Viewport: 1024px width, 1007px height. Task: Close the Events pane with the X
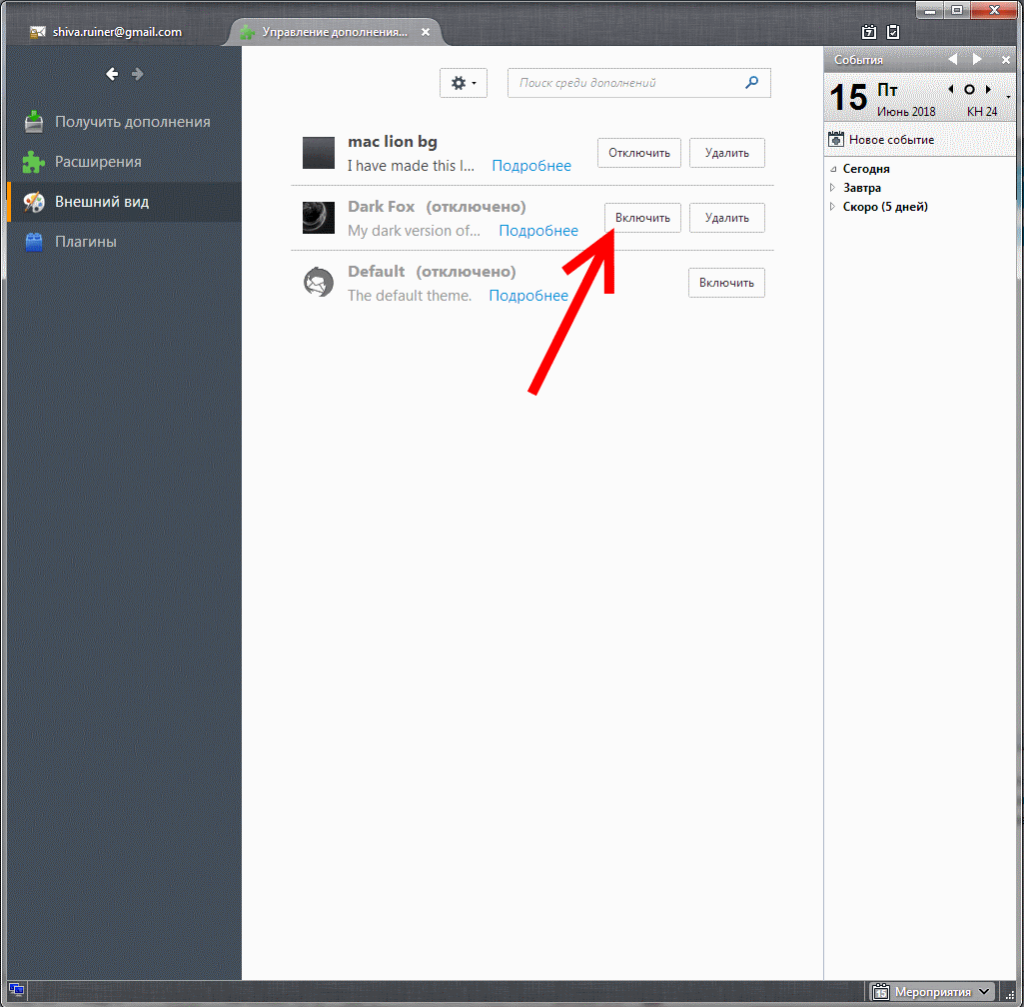pos(1005,60)
